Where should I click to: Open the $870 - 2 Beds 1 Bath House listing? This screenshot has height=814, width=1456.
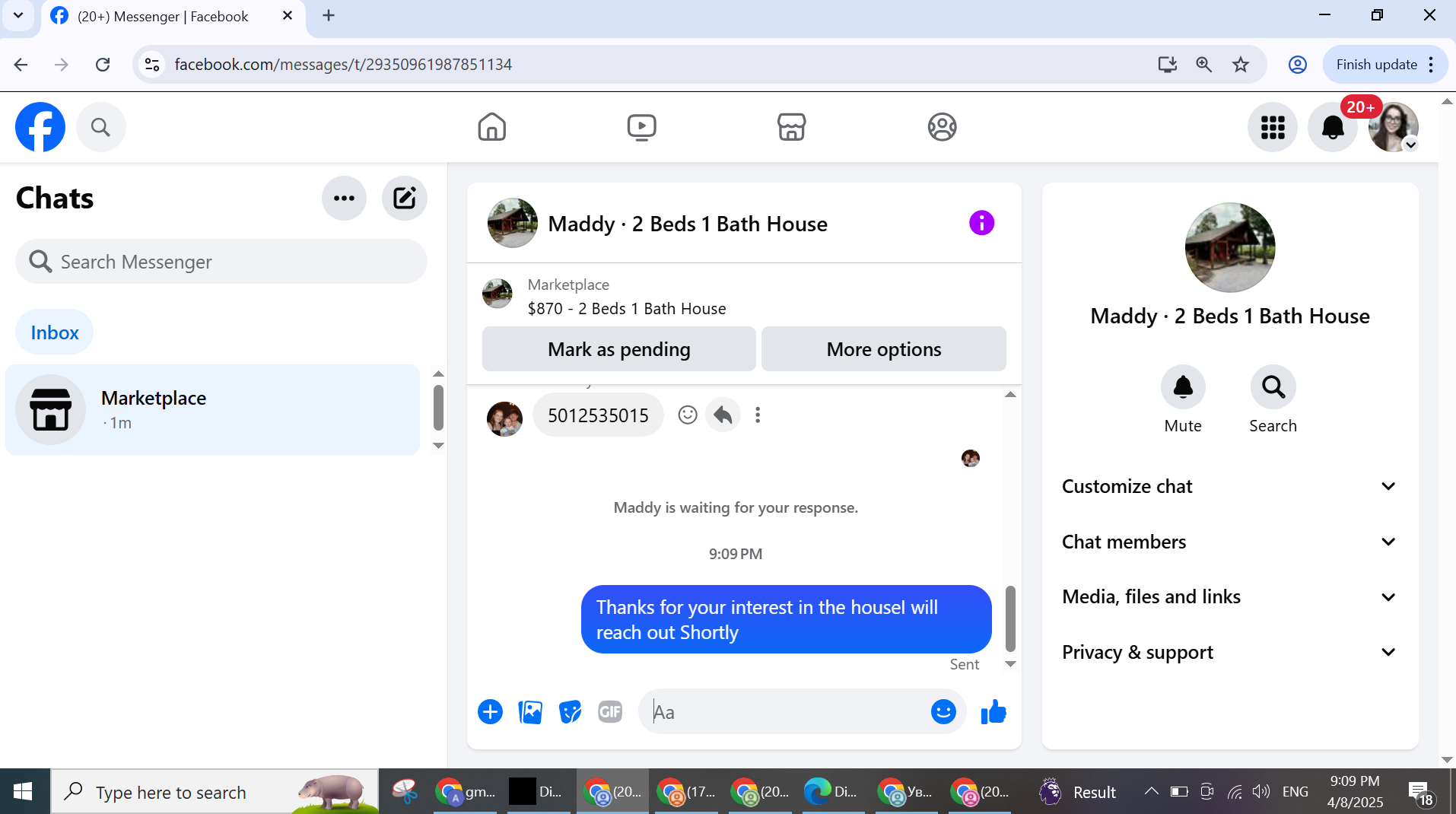pos(627,309)
